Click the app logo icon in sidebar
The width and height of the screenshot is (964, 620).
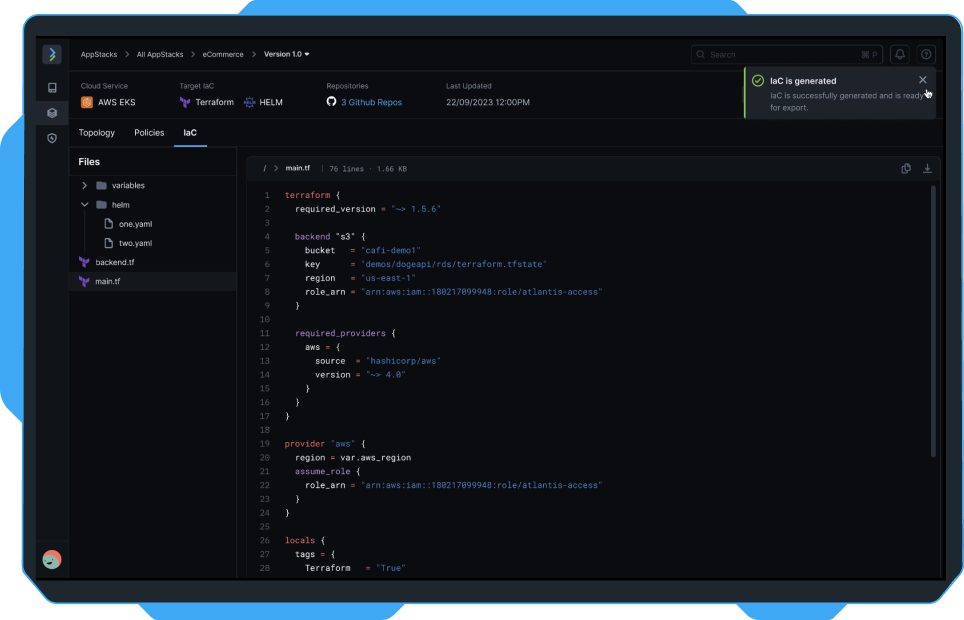[52, 54]
